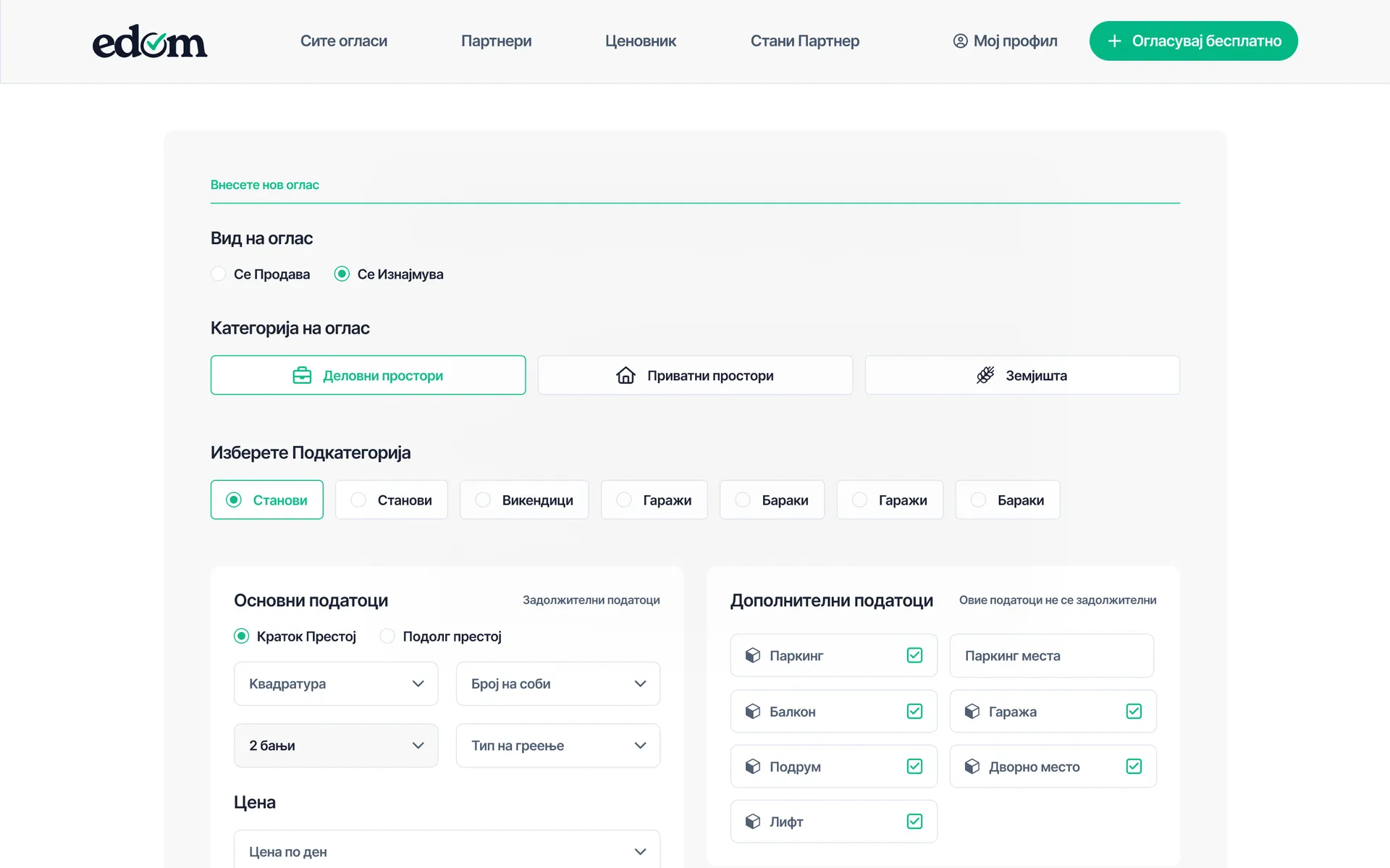Click the cube icon beside Подрум
Image resolution: width=1390 pixels, height=868 pixels.
(x=753, y=766)
